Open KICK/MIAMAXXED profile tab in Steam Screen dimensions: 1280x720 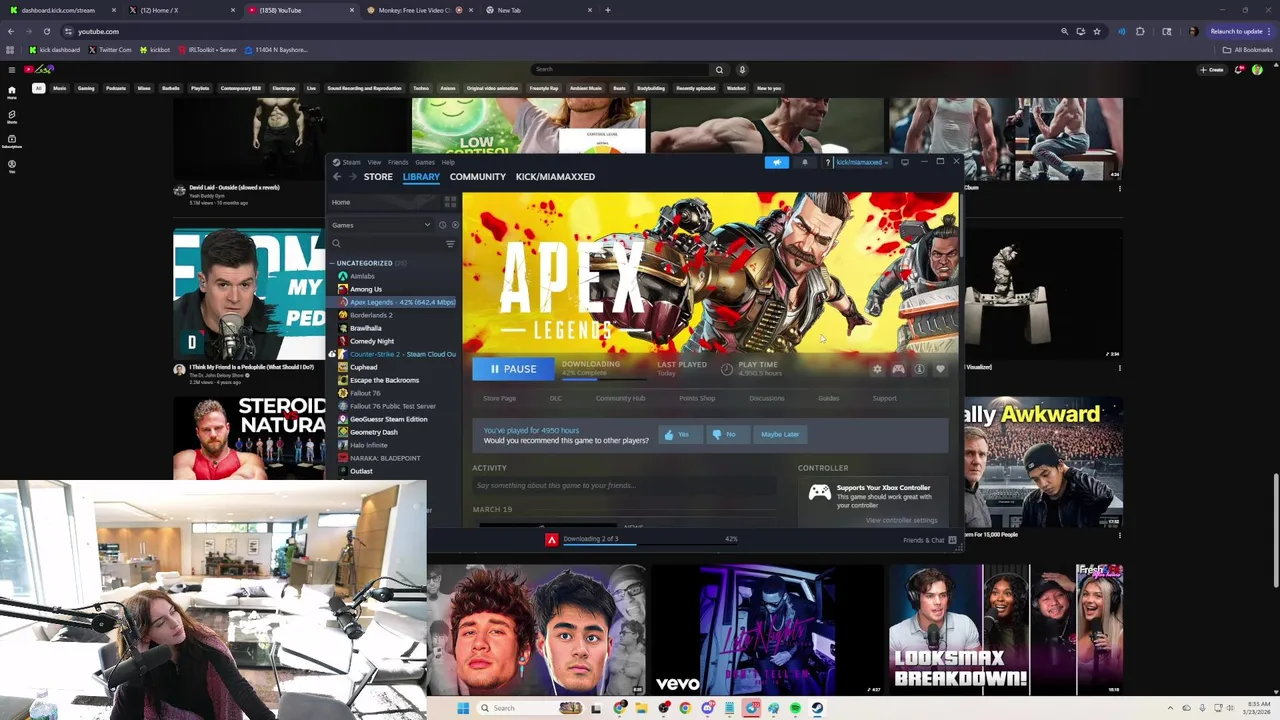tap(555, 177)
